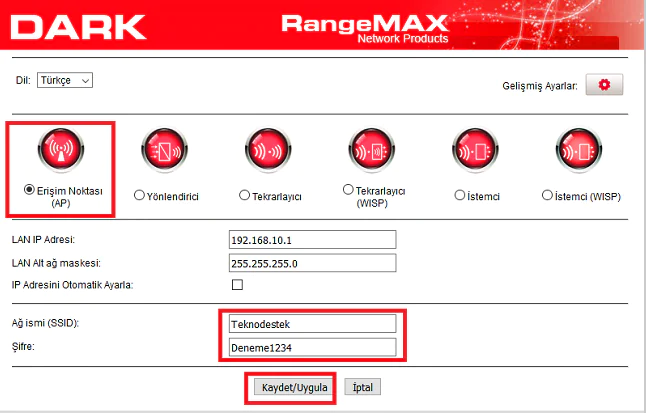Click the Tekrarlayıcı repeater mode icon
Screen dimensions: 646x413
point(268,150)
